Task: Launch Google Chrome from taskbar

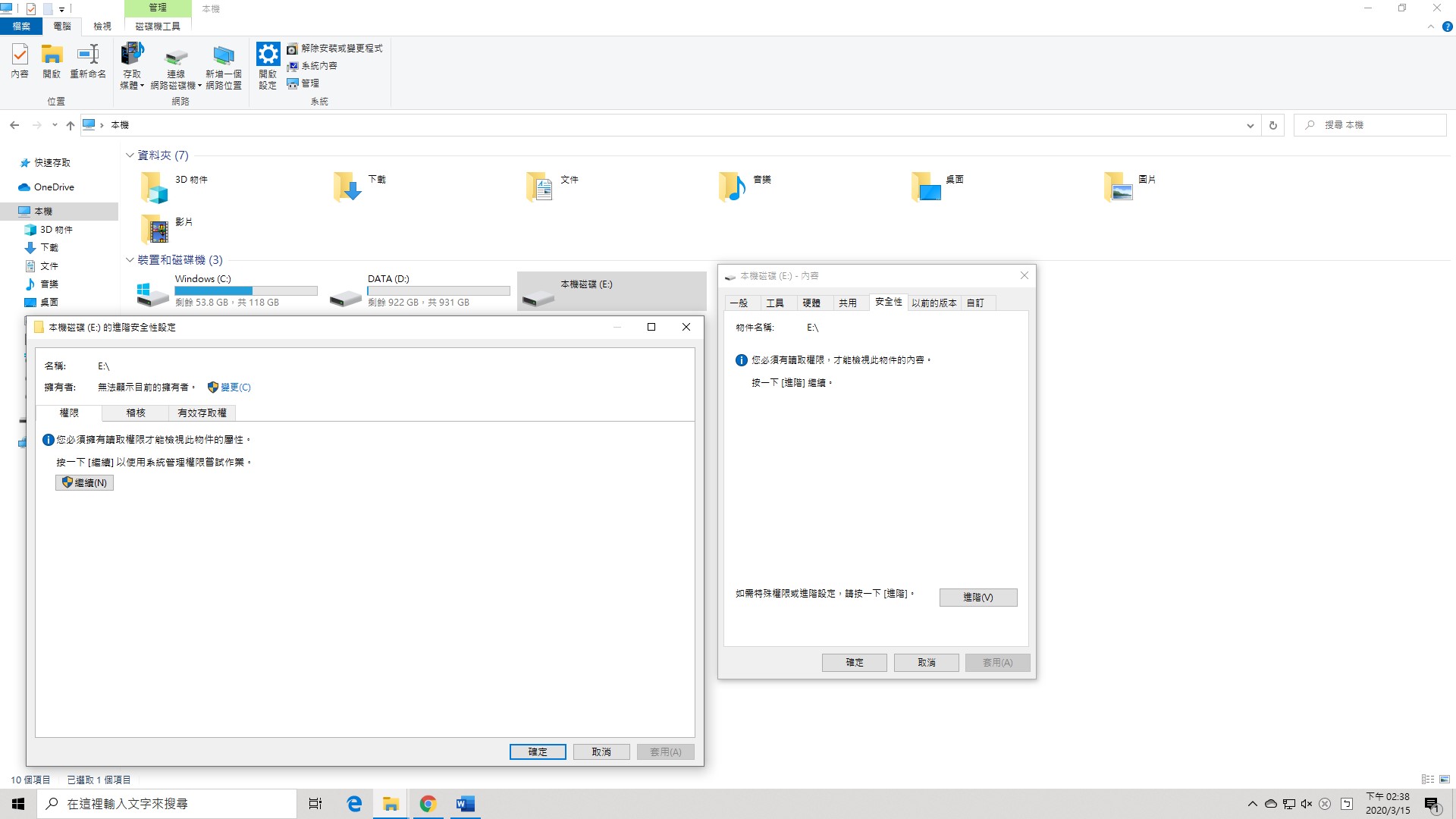Action: [x=428, y=804]
